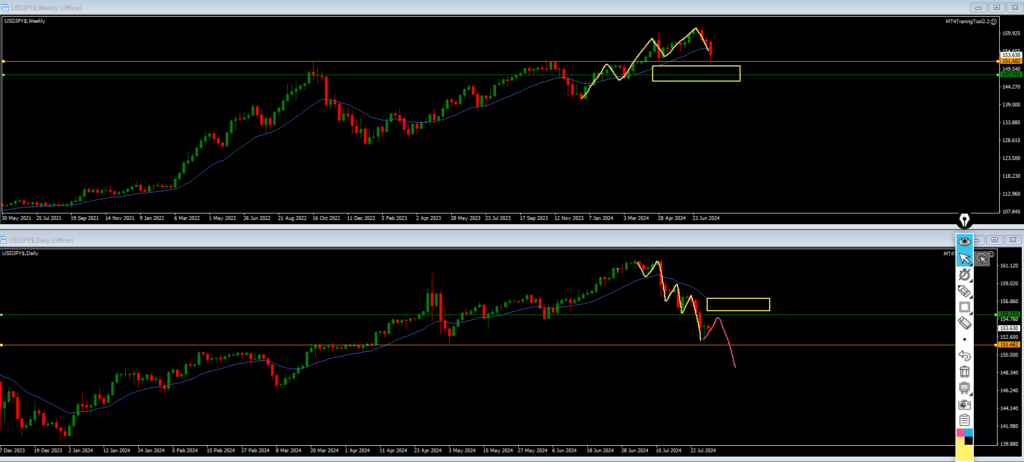Open the rectangle shape tool options
The image size is (1024, 462).
pos(965,307)
